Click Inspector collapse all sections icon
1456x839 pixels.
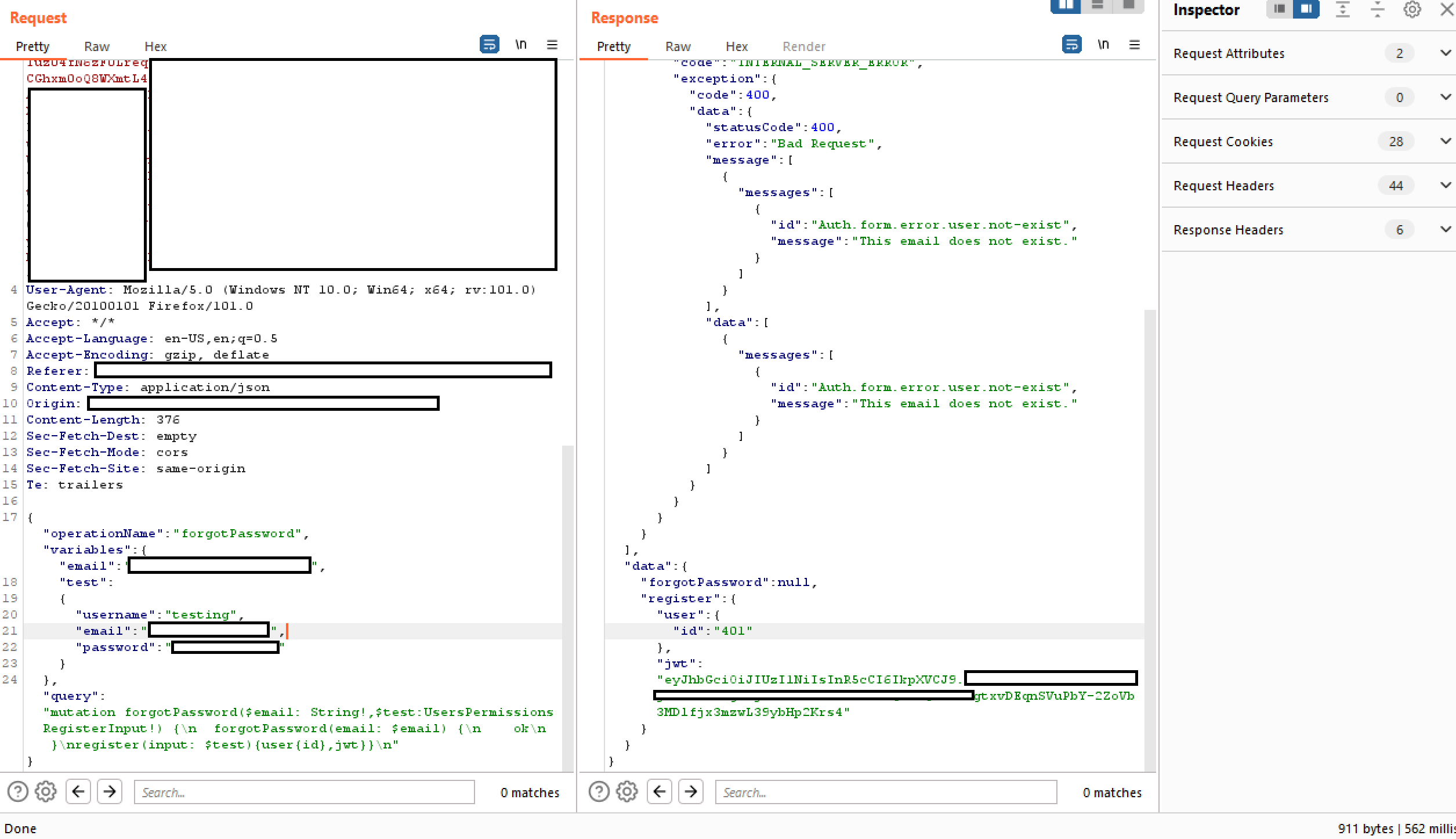[1377, 9]
